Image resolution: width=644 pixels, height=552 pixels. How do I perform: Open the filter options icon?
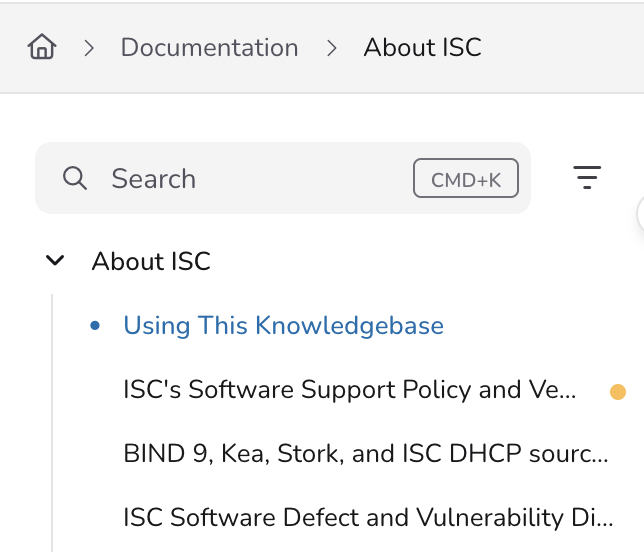click(587, 177)
